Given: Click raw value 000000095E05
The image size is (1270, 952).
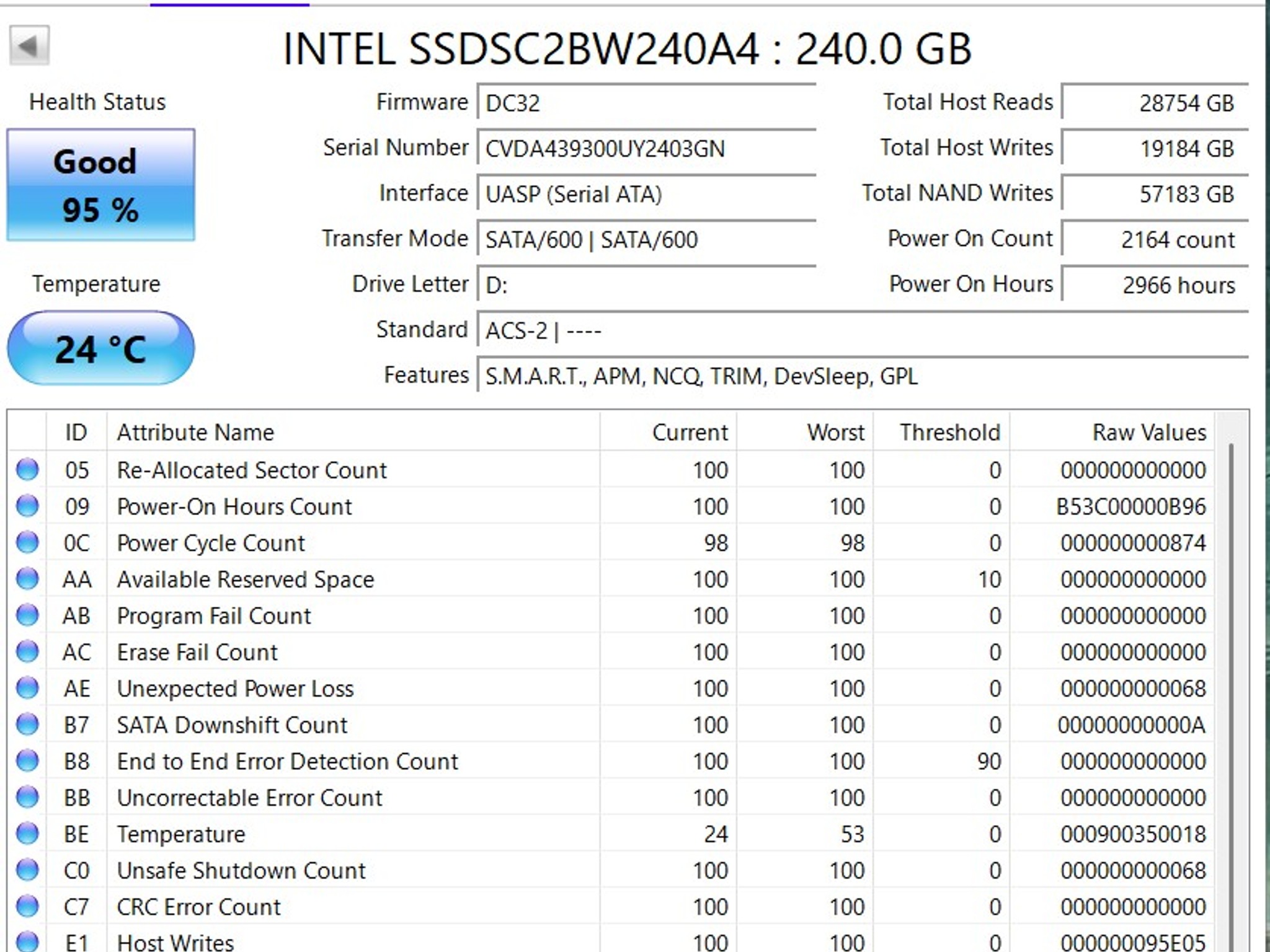Looking at the screenshot, I should pyautogui.click(x=1133, y=942).
